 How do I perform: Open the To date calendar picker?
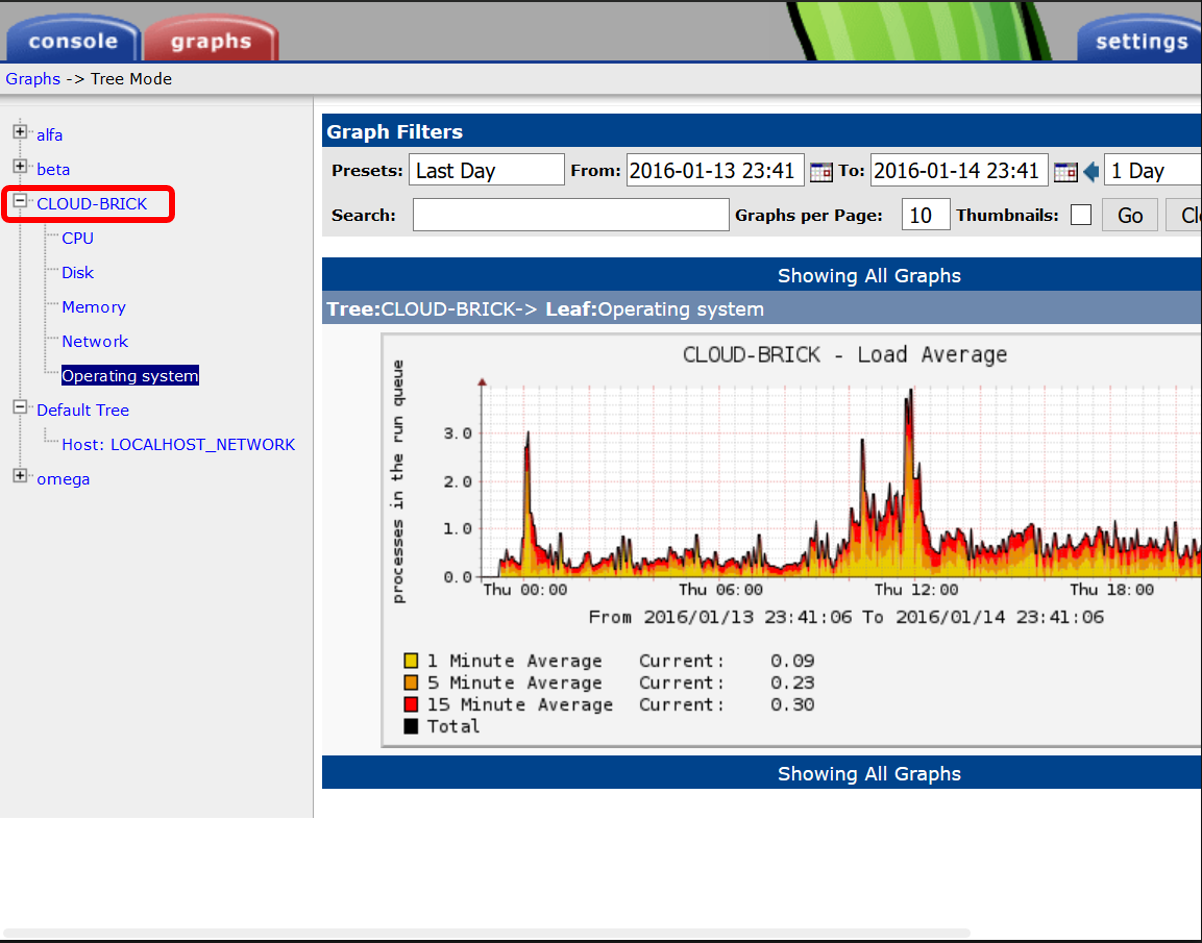click(x=1065, y=171)
